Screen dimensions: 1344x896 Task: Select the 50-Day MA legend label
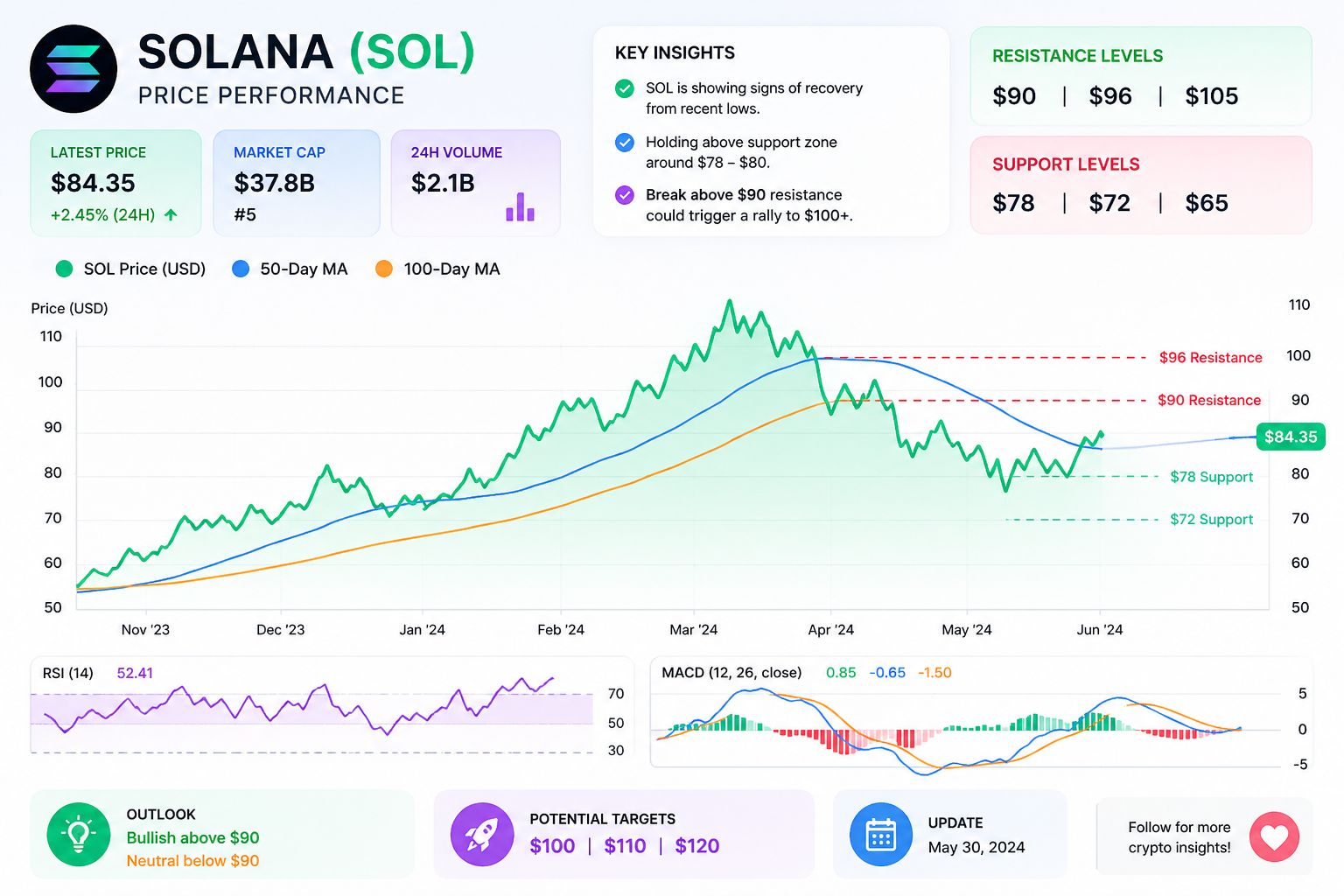pos(304,269)
